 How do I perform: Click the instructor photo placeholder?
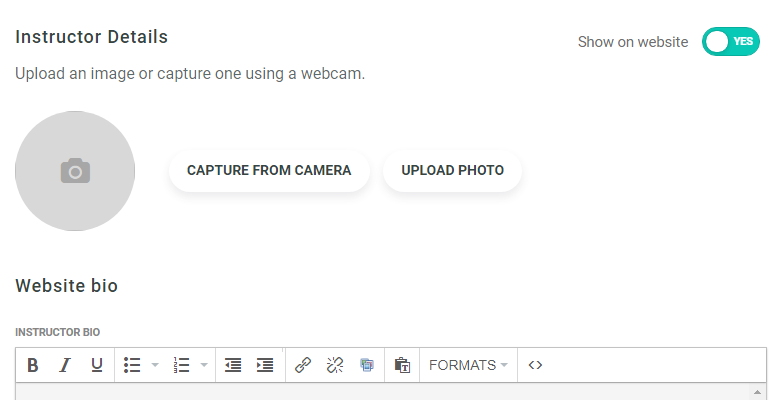coord(75,171)
